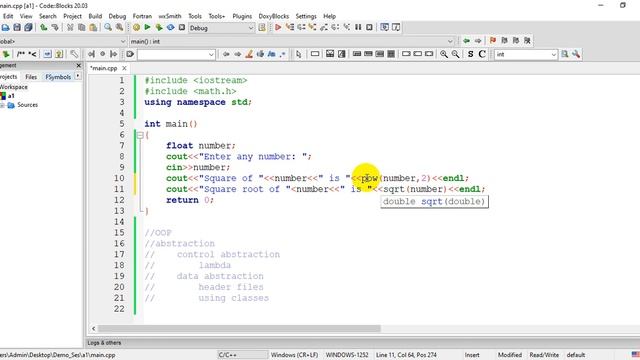The width and height of the screenshot is (640, 360).
Task: Click the S toggle source button
Action: coord(471,54)
